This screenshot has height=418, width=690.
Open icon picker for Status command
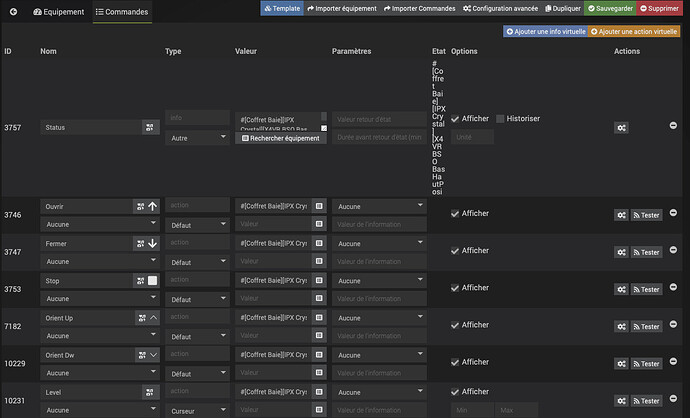150,128
